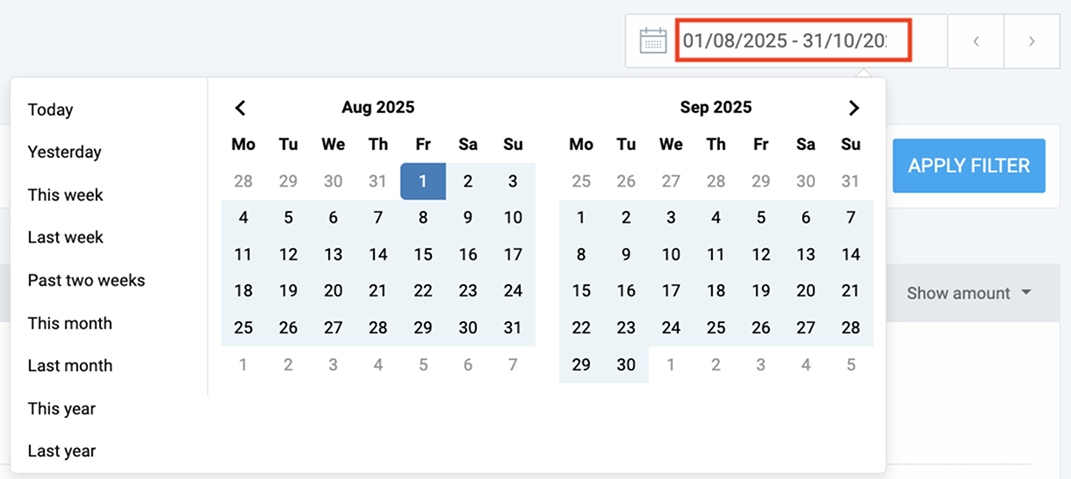Advance calendar to next month
1071x479 pixels.
pos(853,108)
